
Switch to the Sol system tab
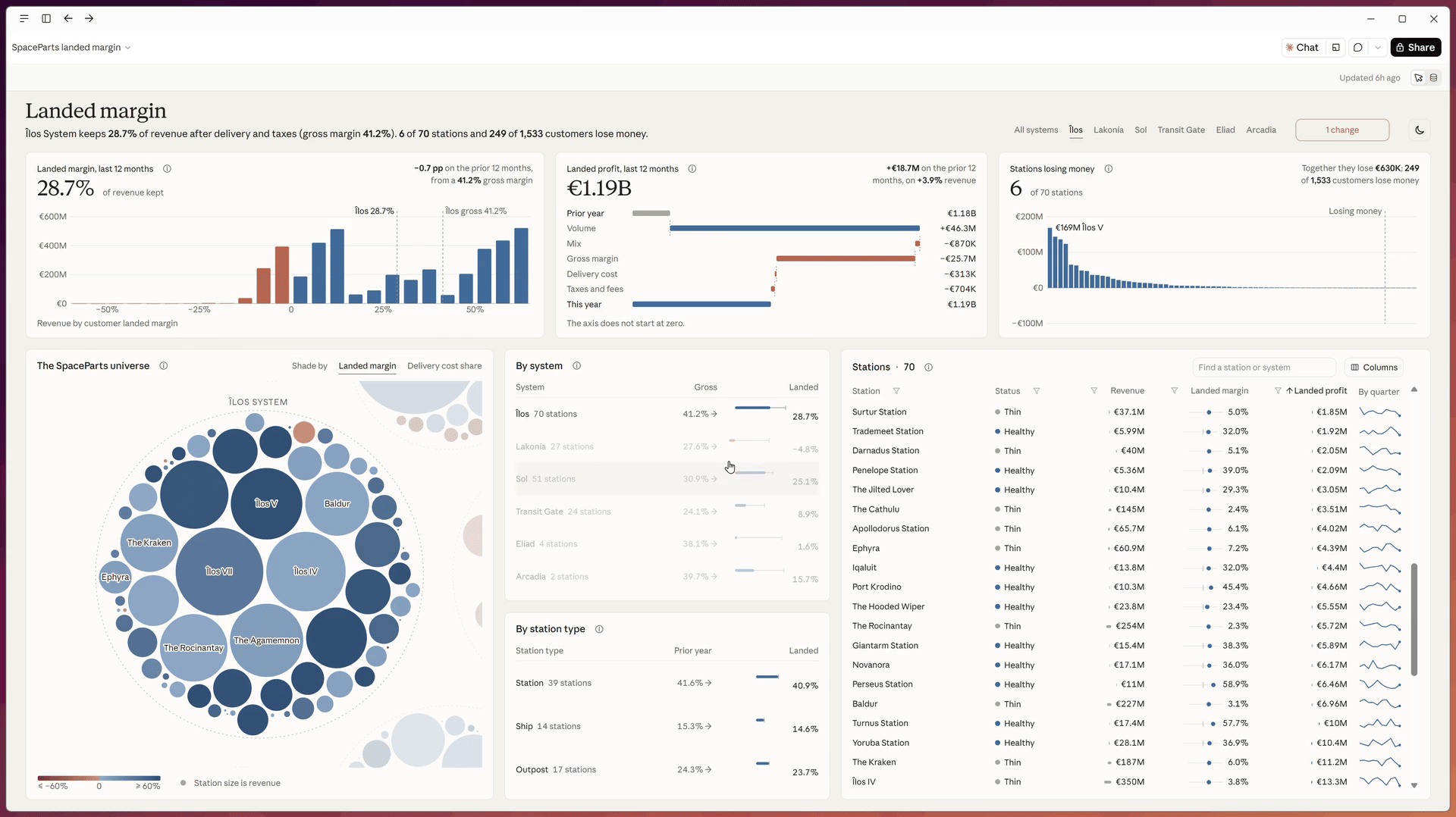point(1141,130)
